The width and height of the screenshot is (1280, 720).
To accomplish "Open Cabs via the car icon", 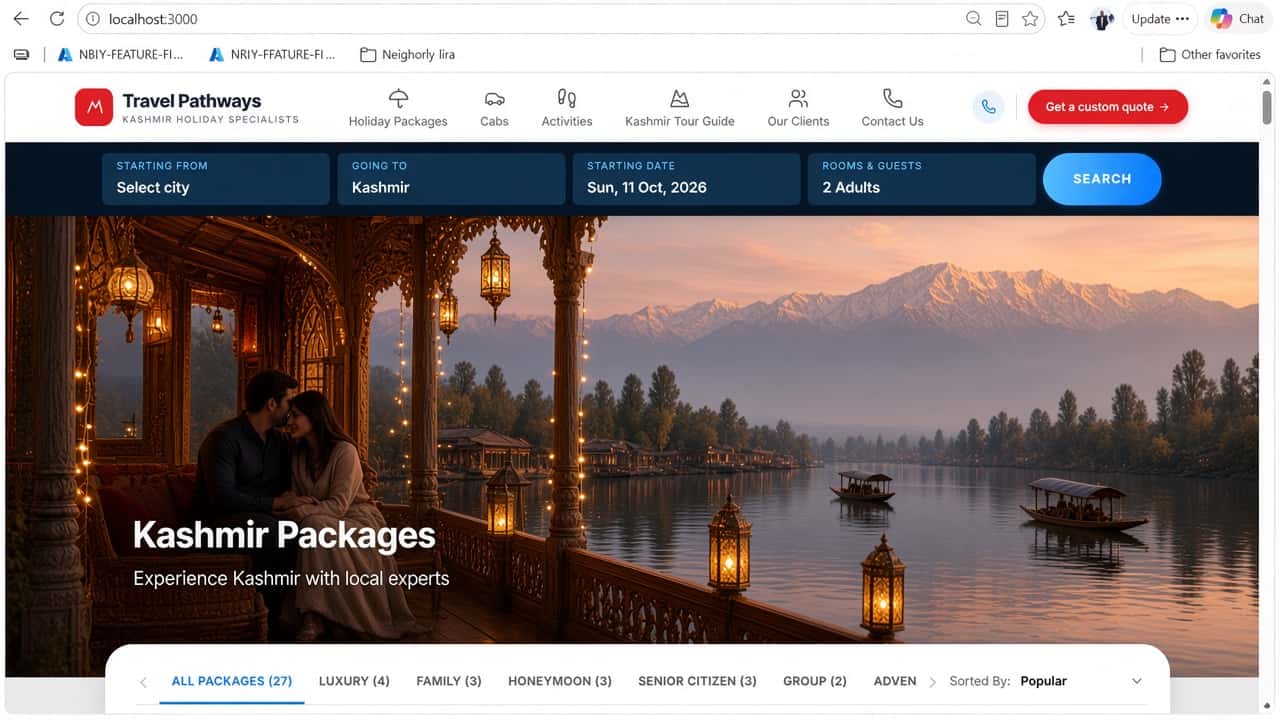I will [x=494, y=98].
